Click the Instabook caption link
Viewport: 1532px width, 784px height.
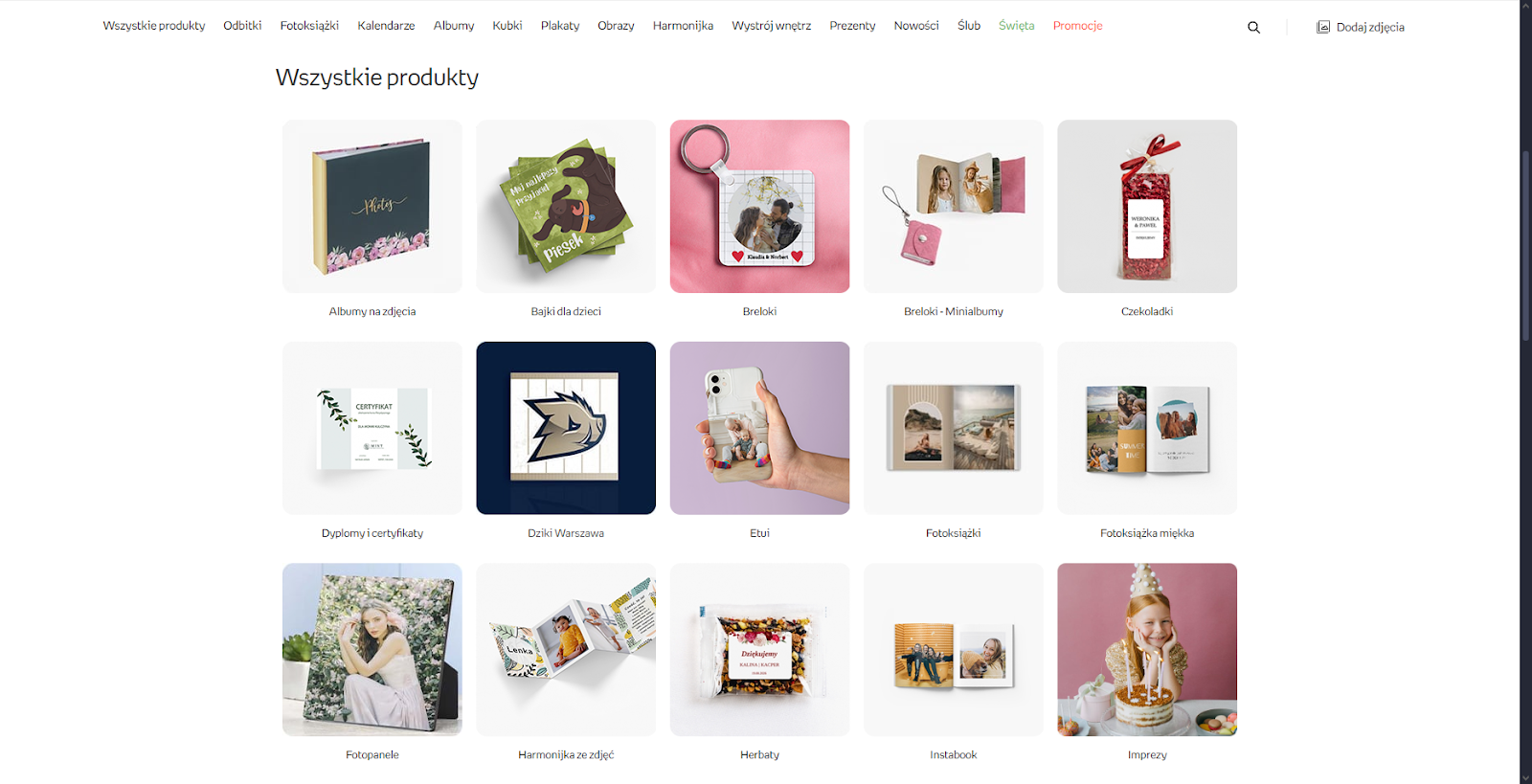point(954,754)
